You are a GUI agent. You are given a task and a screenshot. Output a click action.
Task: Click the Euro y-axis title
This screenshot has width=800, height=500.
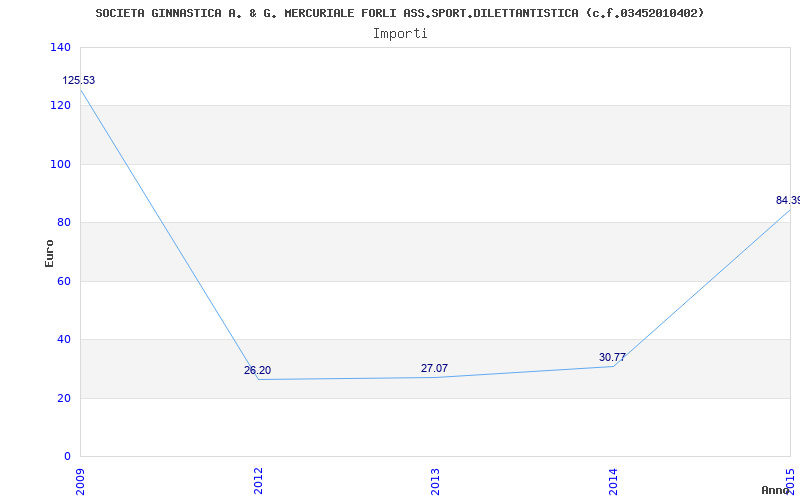click(x=49, y=253)
